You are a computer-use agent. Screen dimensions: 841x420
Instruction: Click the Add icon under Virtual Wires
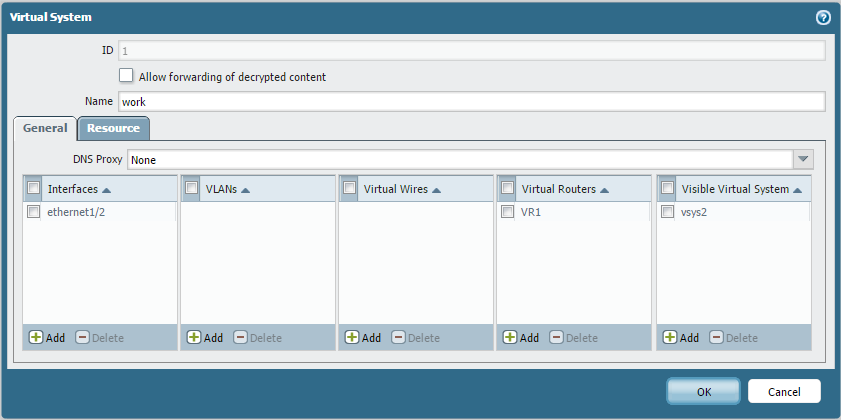point(352,338)
